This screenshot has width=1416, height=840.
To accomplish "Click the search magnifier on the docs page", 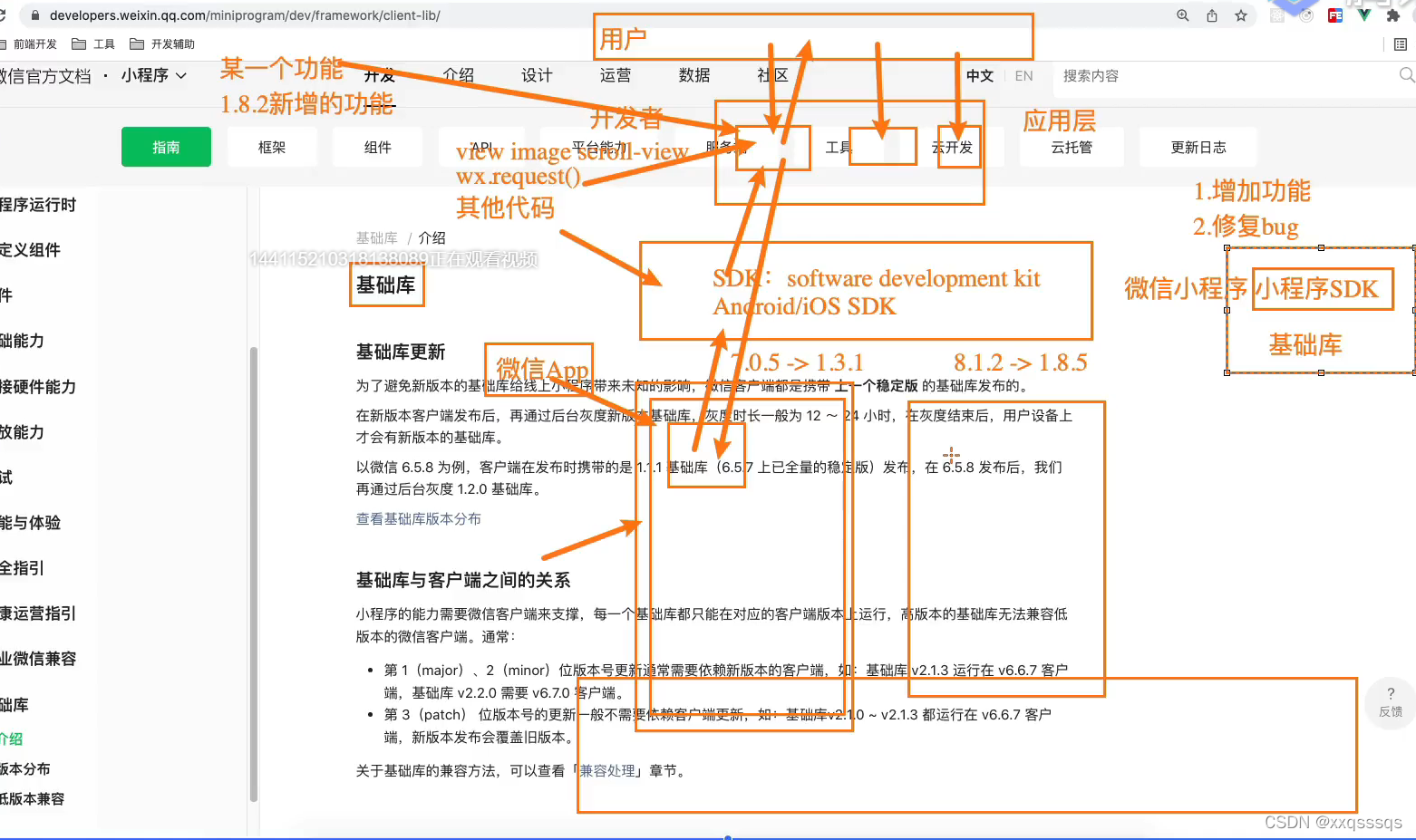I will pos(1407,75).
